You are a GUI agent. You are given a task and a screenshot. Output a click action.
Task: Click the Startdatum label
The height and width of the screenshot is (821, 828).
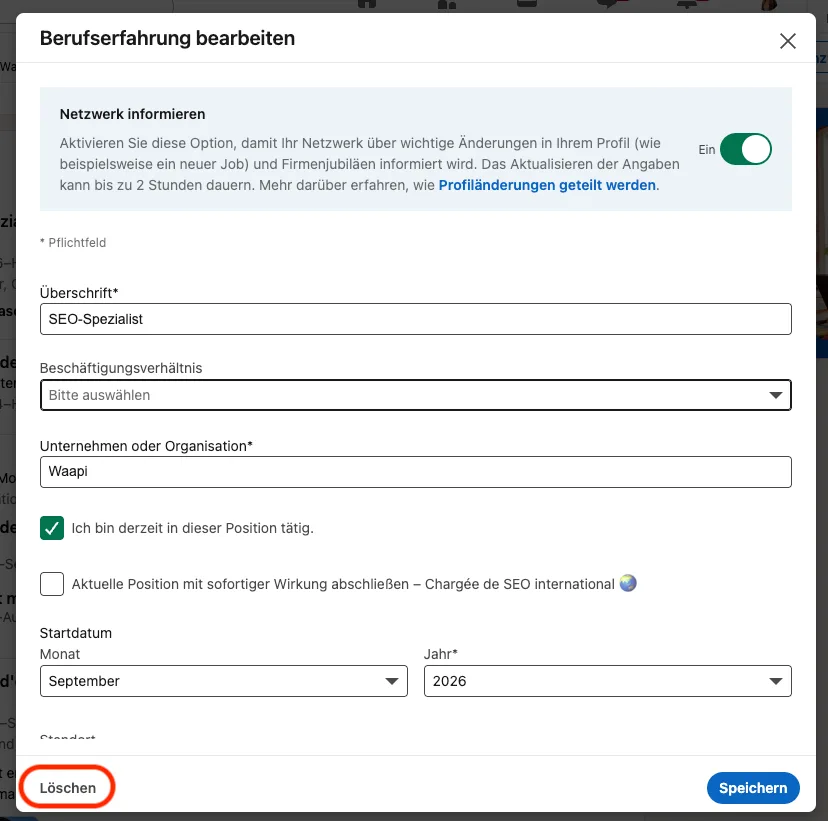coord(76,633)
